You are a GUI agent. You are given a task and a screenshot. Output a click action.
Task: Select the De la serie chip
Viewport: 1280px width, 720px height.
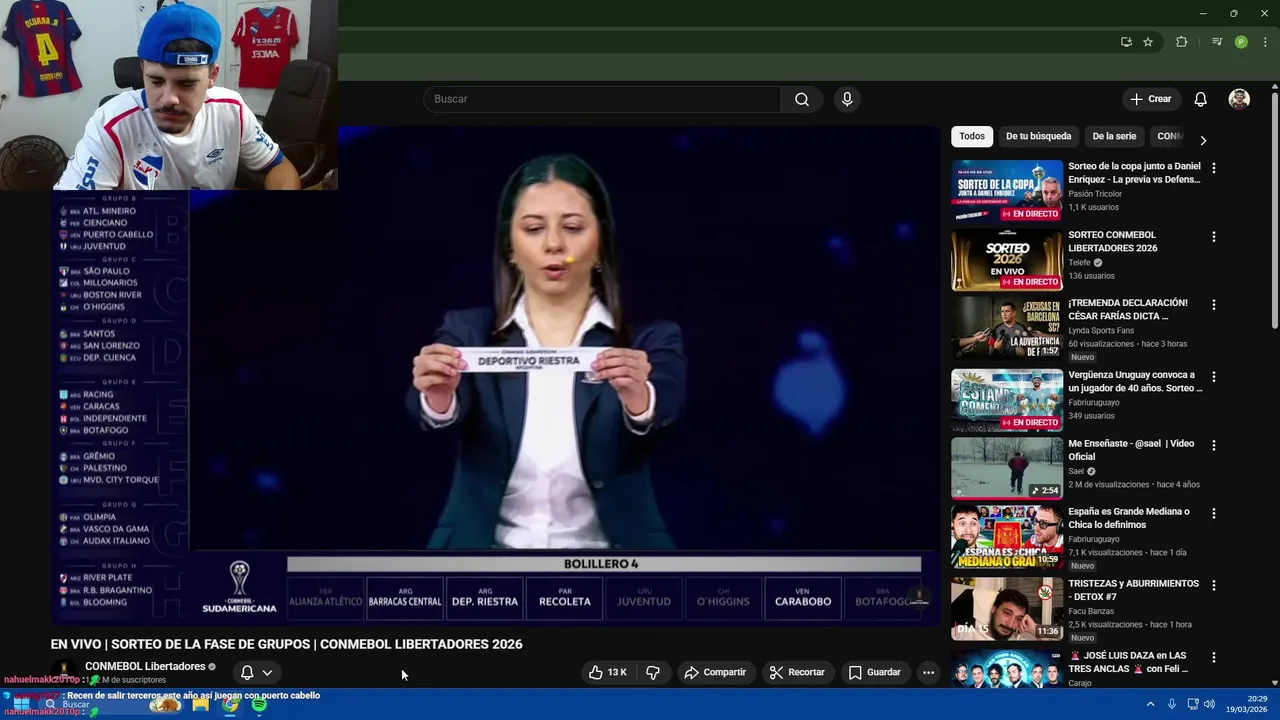point(1114,136)
